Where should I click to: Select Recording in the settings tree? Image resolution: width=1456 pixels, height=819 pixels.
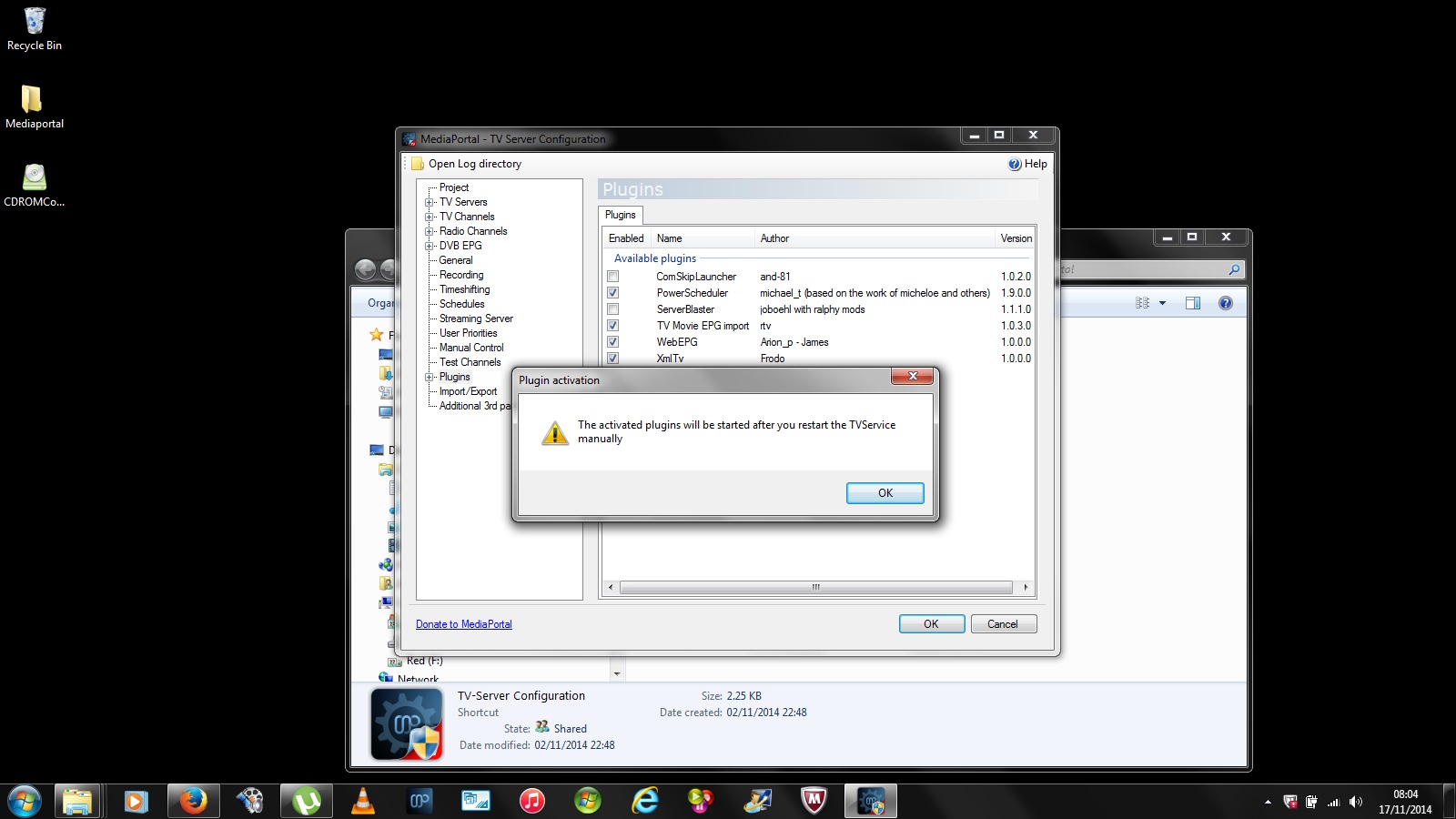(461, 275)
